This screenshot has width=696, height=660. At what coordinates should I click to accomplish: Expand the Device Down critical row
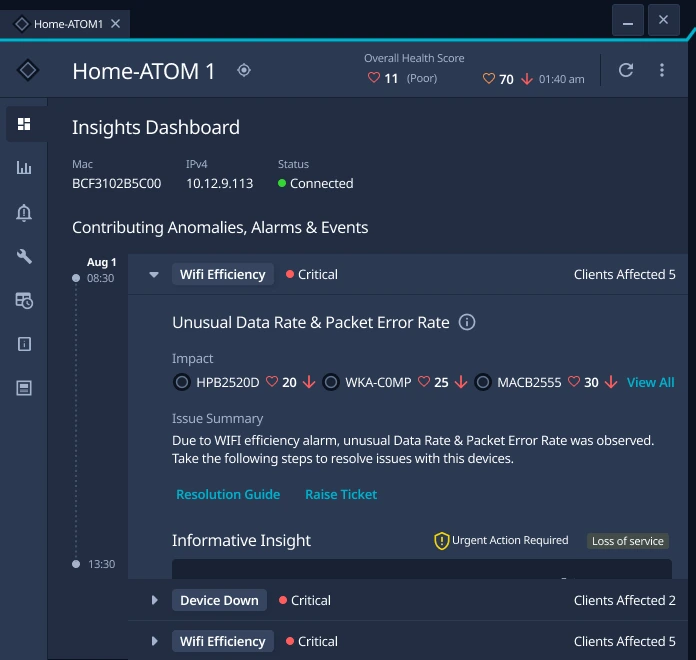click(154, 601)
